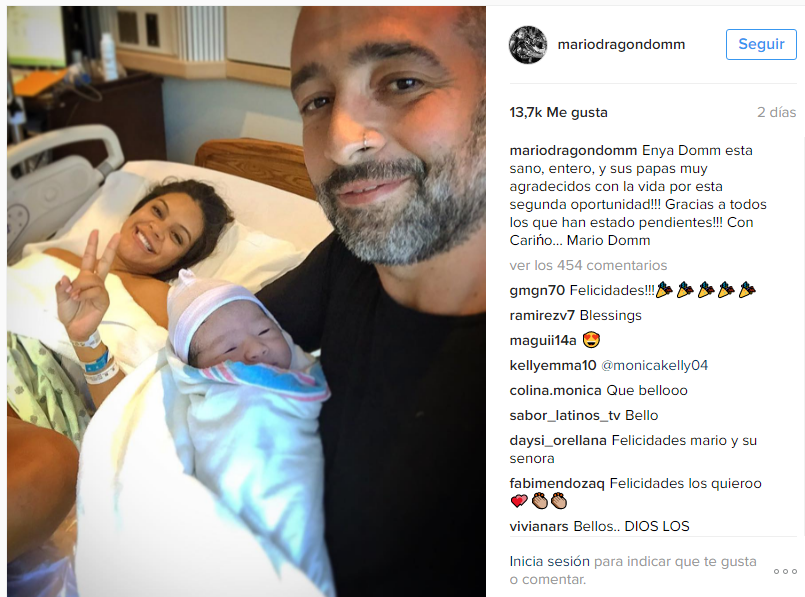Visit kellyemma10 profile

552,365
